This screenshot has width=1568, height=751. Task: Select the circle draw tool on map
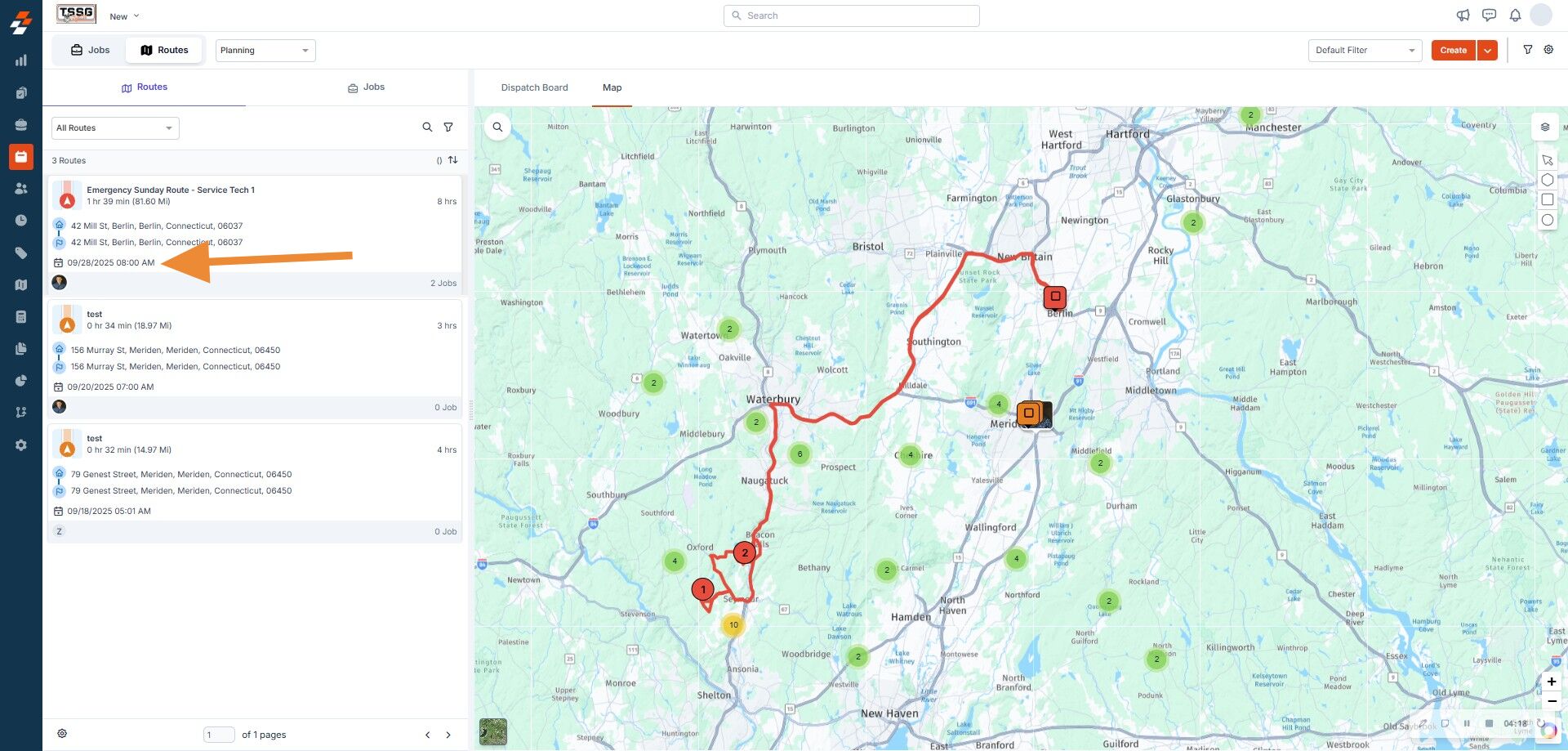tap(1548, 220)
